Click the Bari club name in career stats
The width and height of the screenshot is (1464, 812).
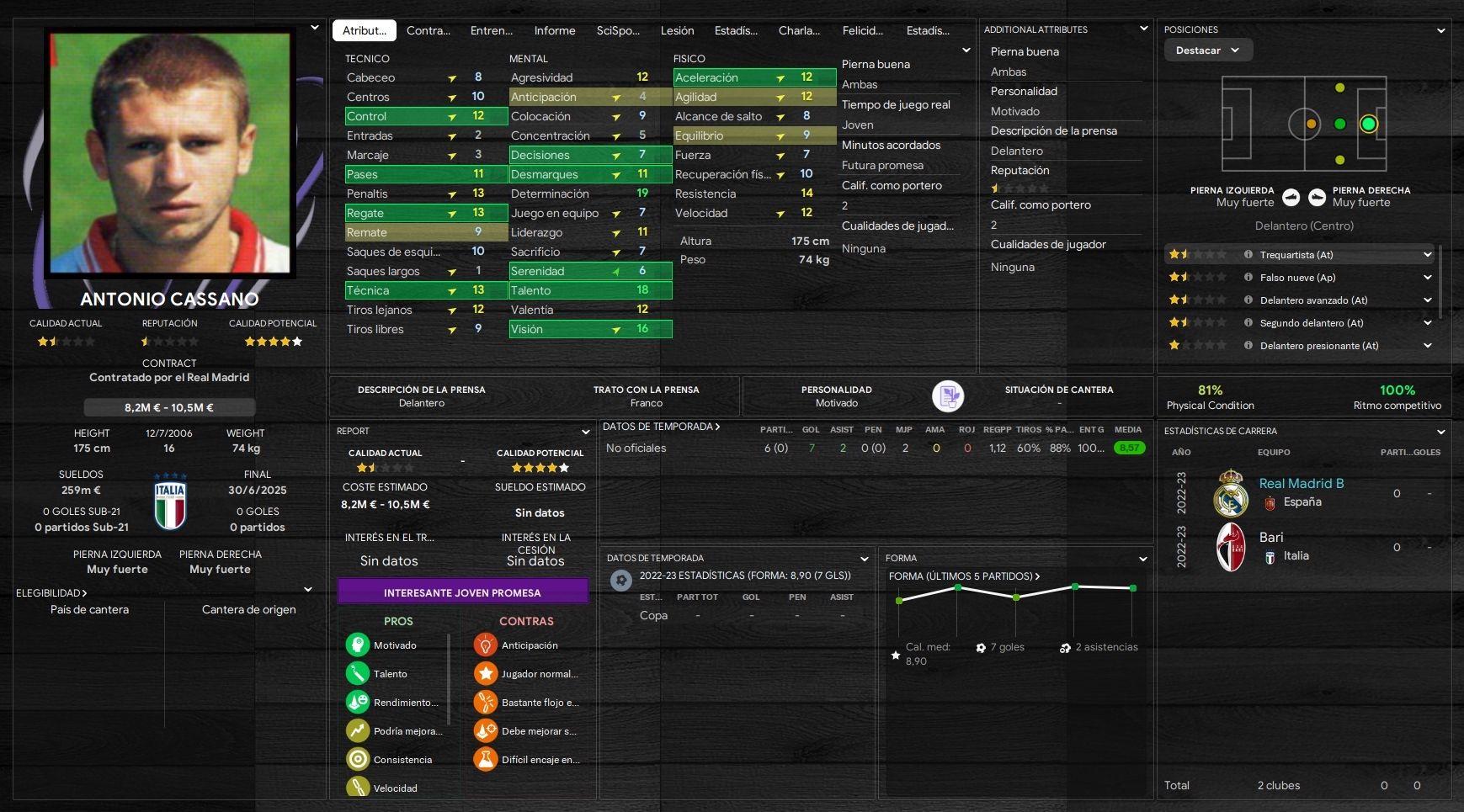(1271, 537)
